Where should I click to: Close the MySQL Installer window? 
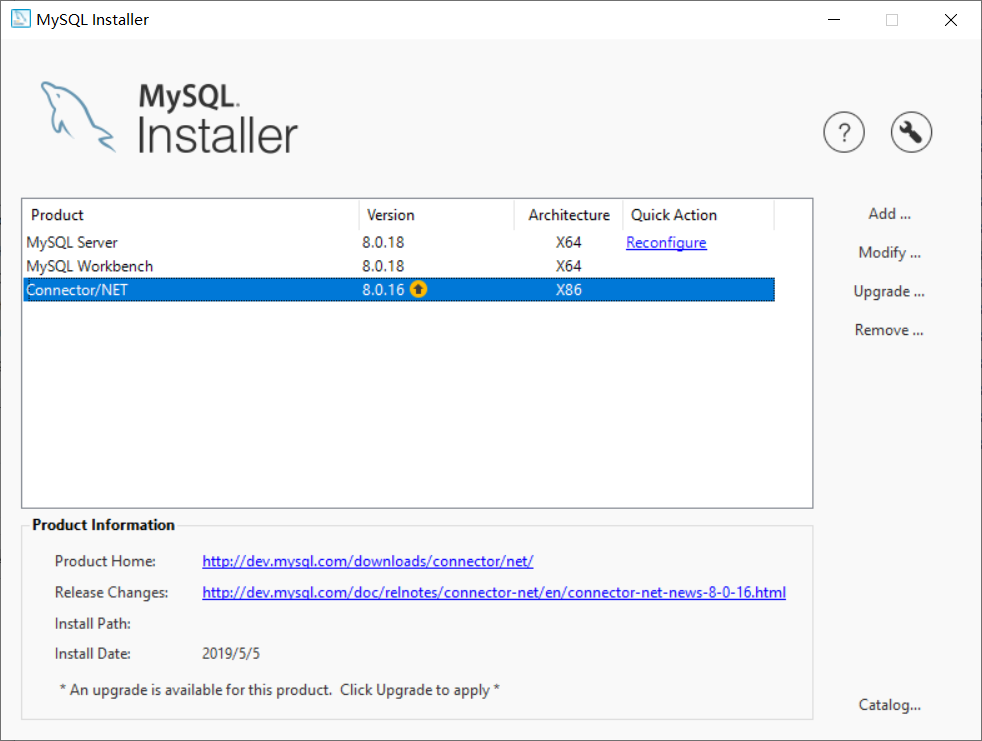(x=951, y=19)
